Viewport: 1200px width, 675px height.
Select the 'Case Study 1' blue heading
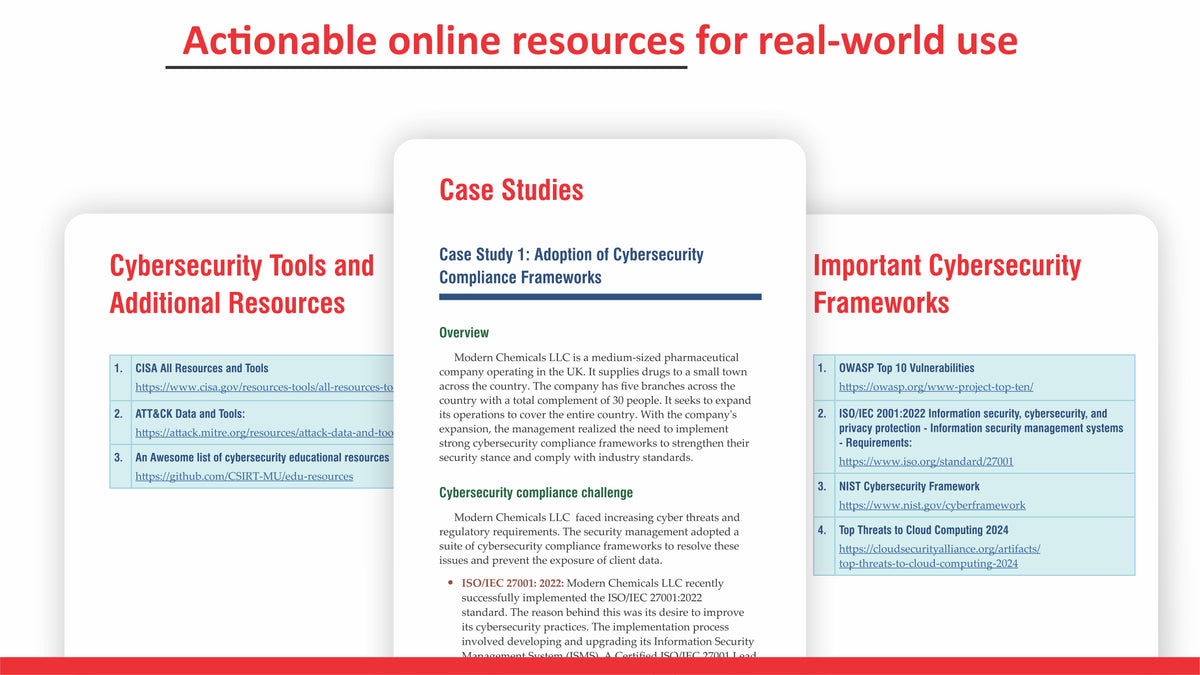(571, 266)
